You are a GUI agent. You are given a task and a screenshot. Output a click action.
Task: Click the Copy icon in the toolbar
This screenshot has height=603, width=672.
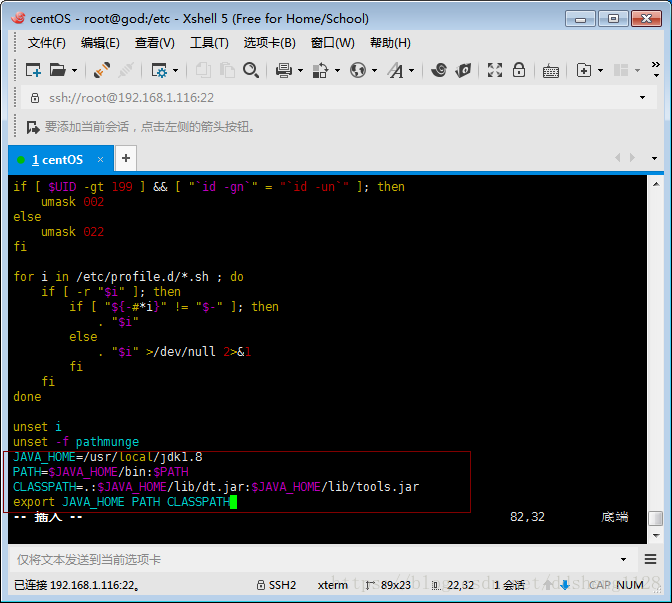tap(203, 70)
